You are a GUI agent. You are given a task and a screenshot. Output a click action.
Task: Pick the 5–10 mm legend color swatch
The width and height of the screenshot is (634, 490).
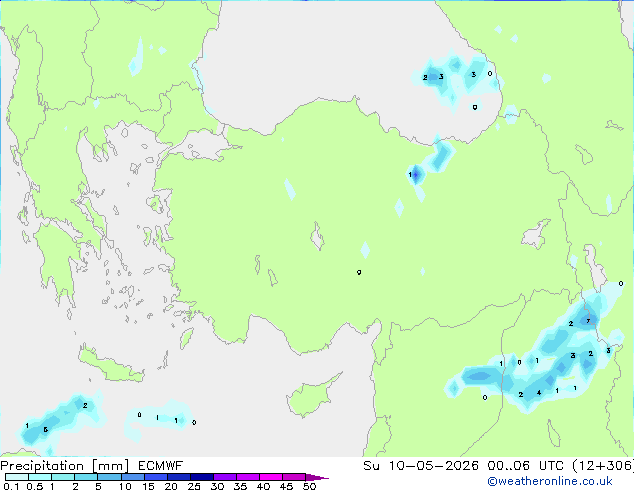pyautogui.click(x=109, y=477)
